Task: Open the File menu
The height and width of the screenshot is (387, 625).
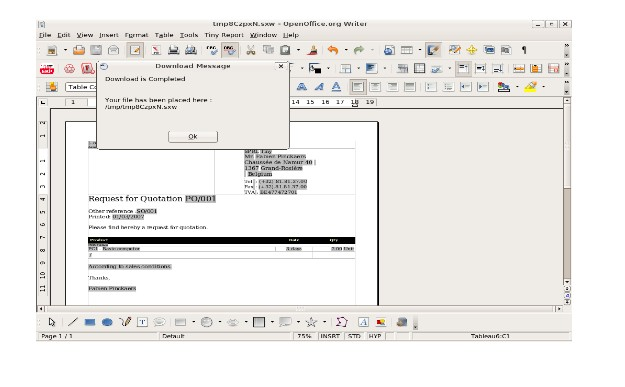Action: pos(45,35)
